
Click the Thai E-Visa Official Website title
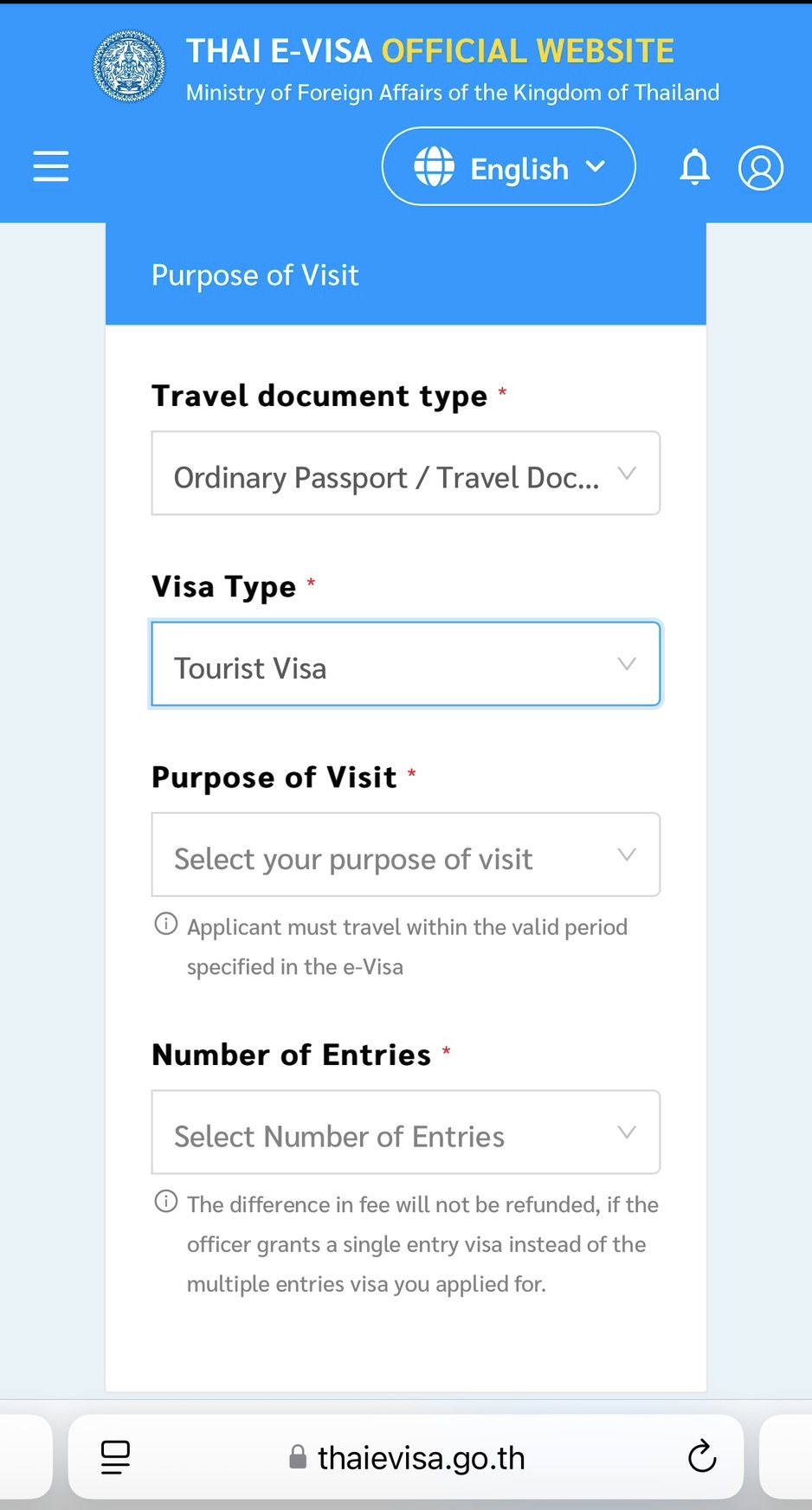pyautogui.click(x=429, y=51)
